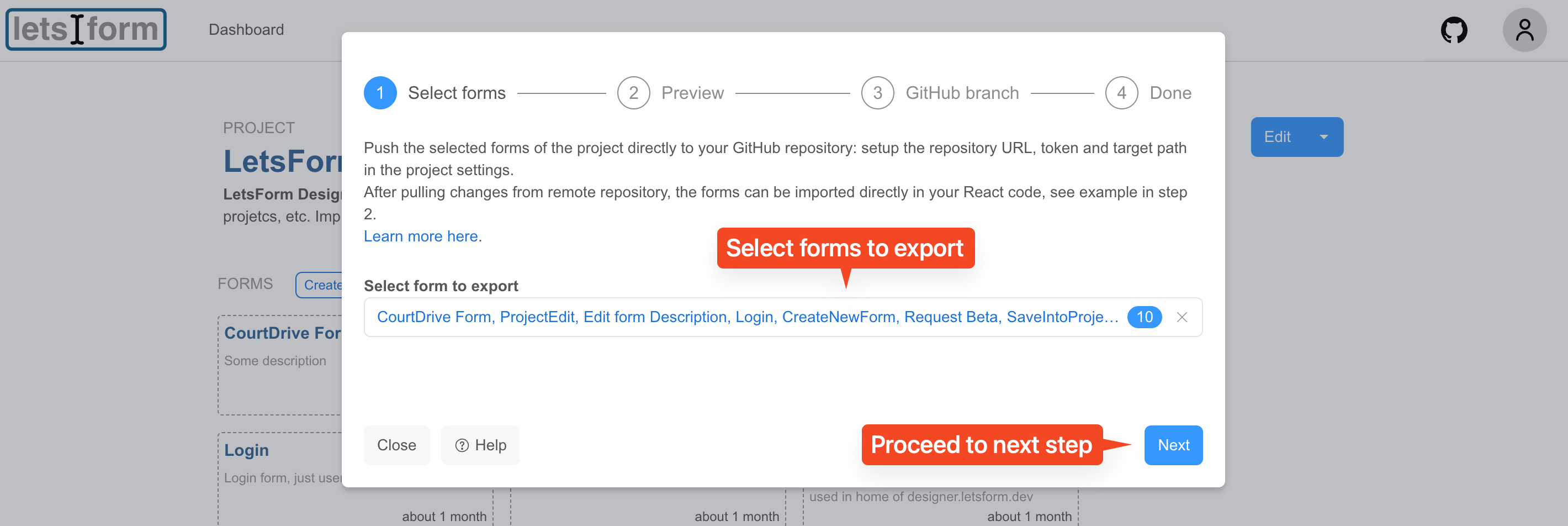Click the letsform logo
Screen dimensions: 1568x526
pyautogui.click(x=86, y=29)
